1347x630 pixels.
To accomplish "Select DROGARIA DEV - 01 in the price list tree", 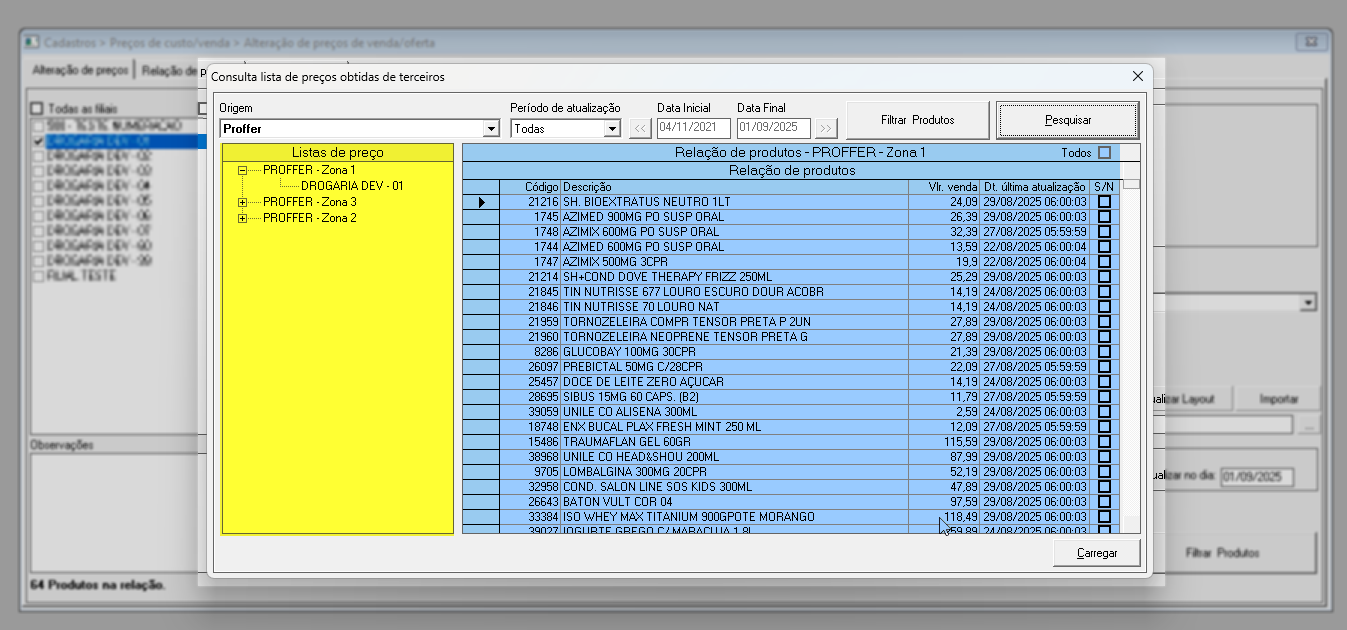I will [x=352, y=186].
